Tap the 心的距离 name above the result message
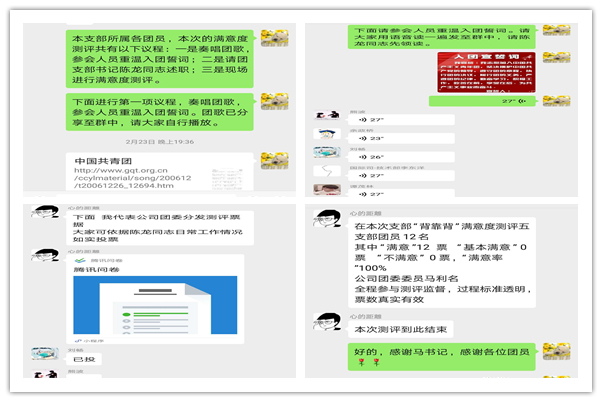602x402 pixels. tap(365, 213)
